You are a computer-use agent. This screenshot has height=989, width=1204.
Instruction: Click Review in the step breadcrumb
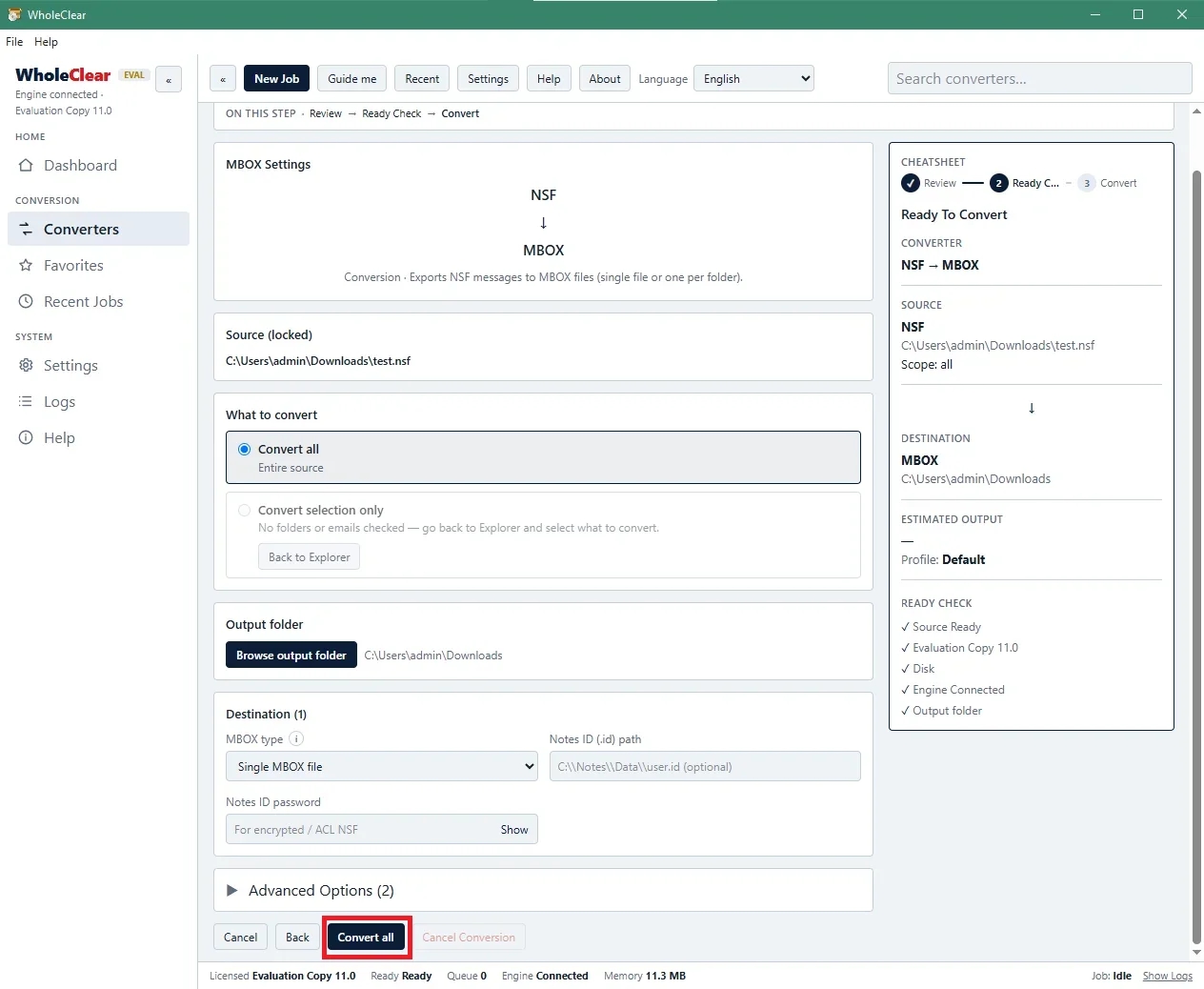click(x=325, y=113)
